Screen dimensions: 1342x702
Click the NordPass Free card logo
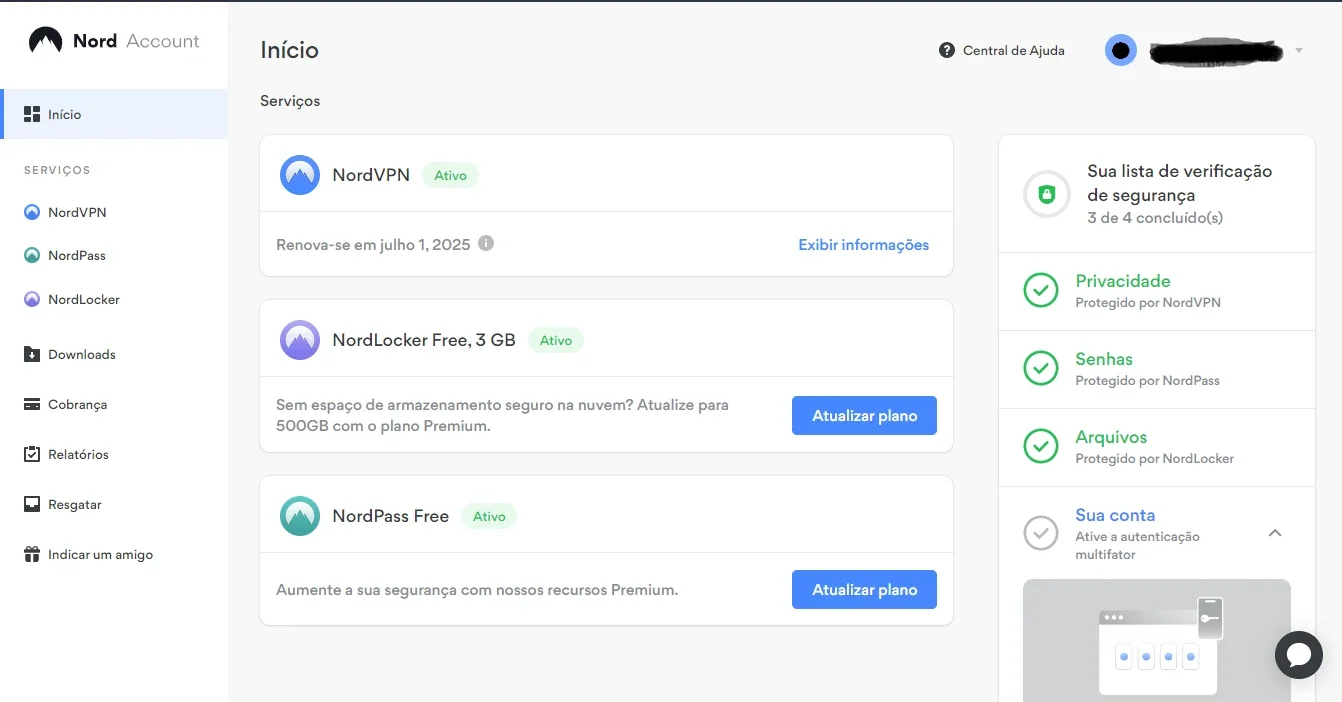click(300, 516)
